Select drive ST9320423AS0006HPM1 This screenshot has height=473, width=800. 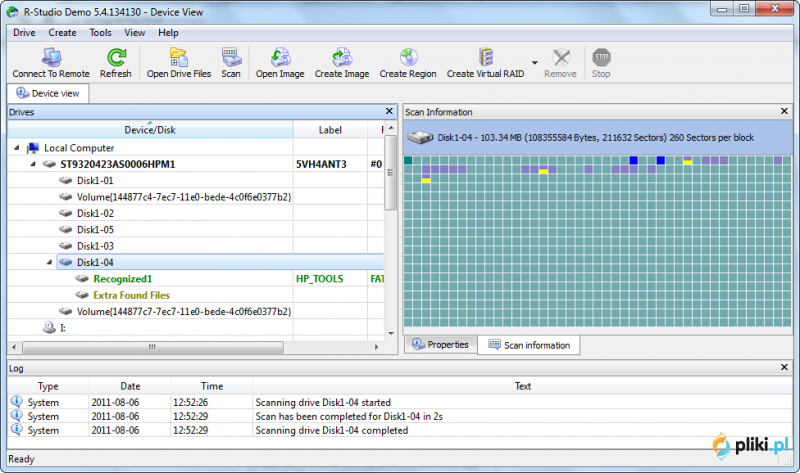tap(118, 164)
